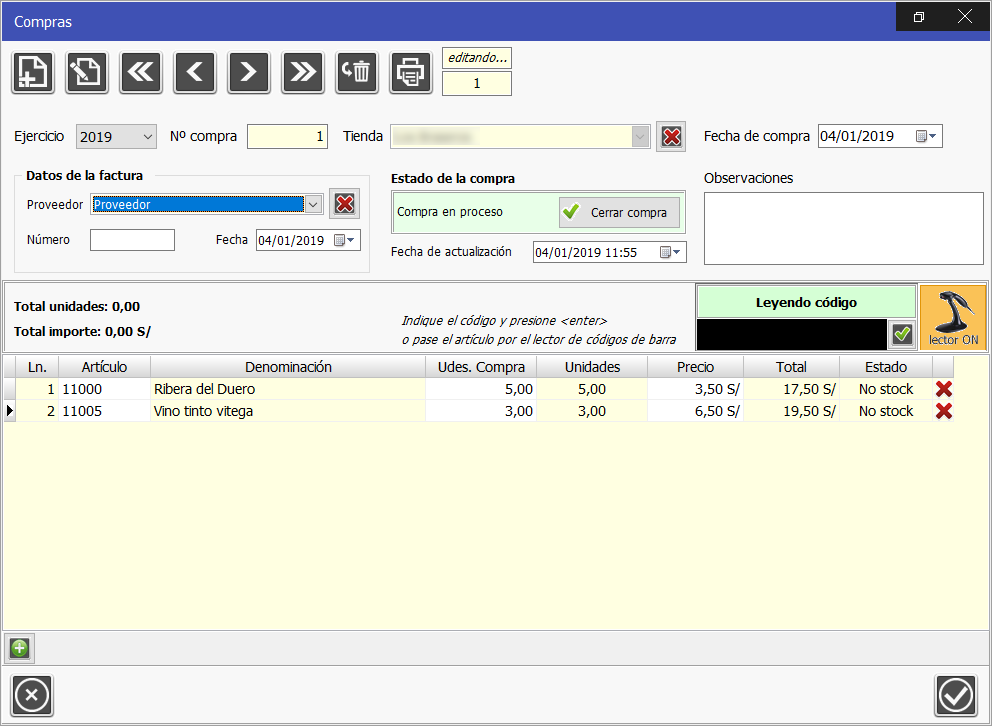
Task: Open the Fecha de compra date picker
Action: point(931,136)
